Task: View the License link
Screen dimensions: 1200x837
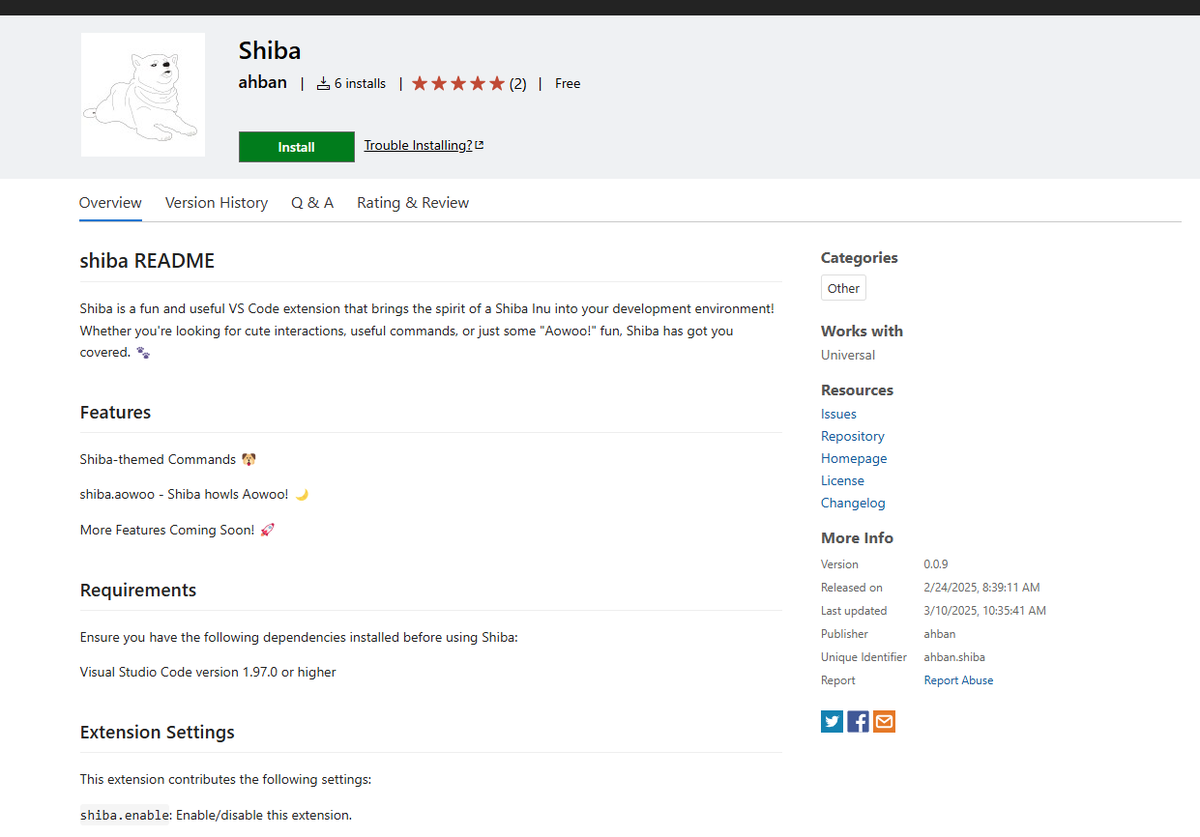Action: tap(842, 480)
